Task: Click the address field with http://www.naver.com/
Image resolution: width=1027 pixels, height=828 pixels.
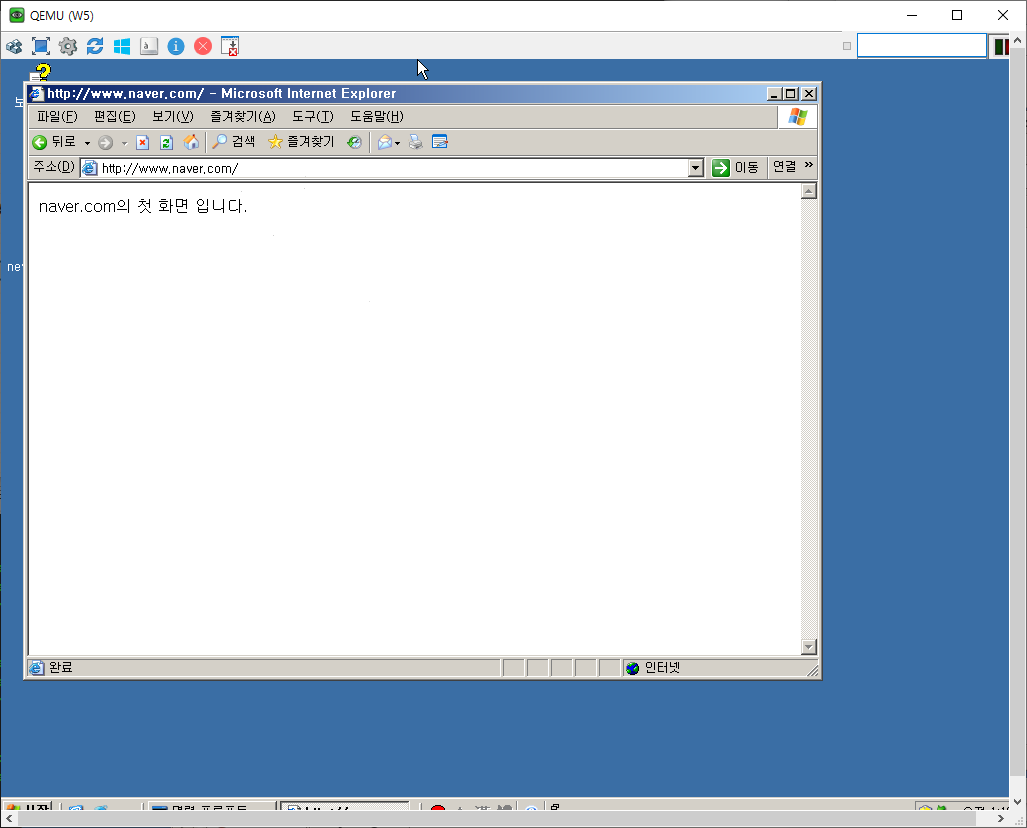Action: pyautogui.click(x=392, y=168)
